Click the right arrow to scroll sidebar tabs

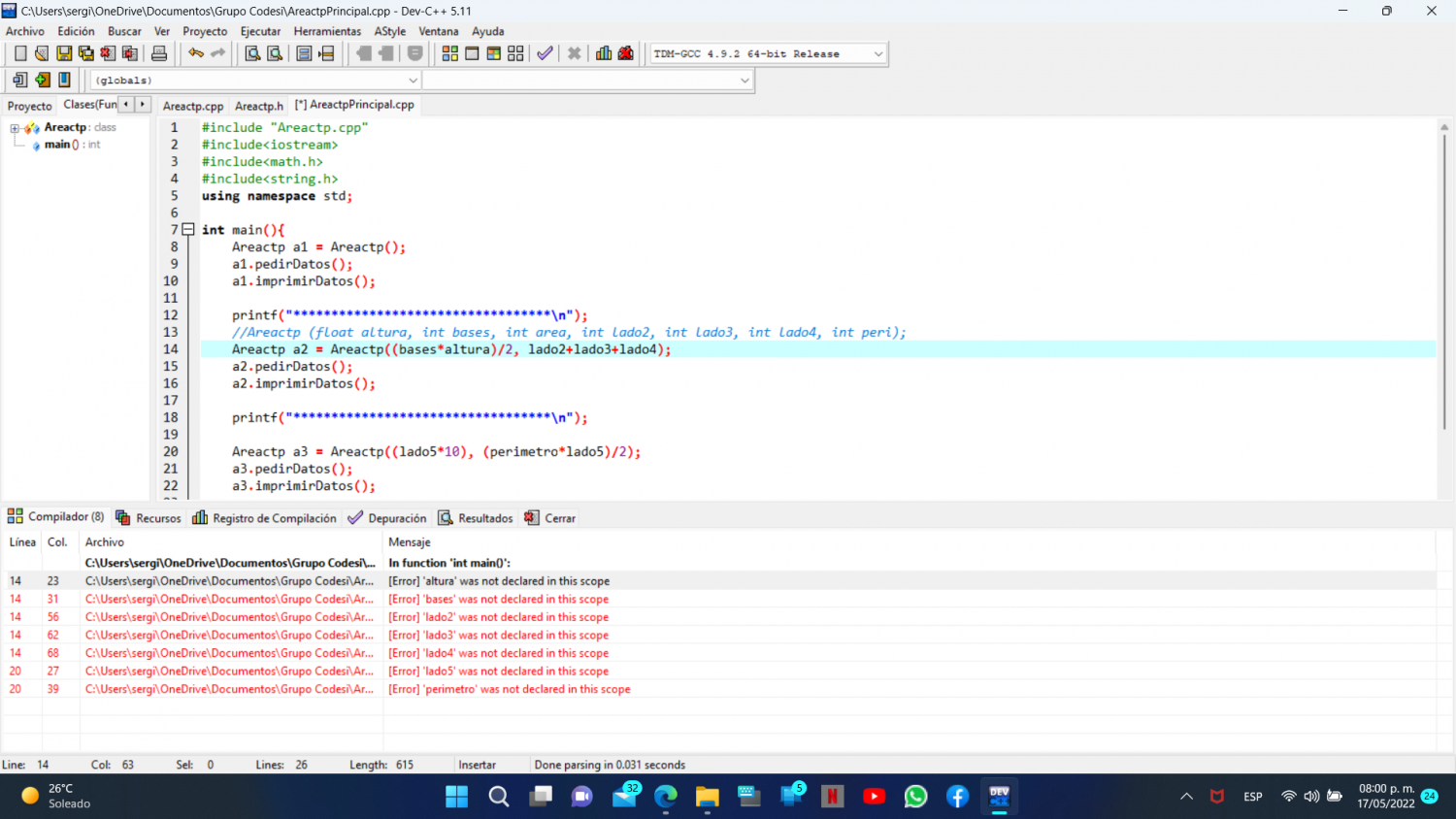pos(143,104)
